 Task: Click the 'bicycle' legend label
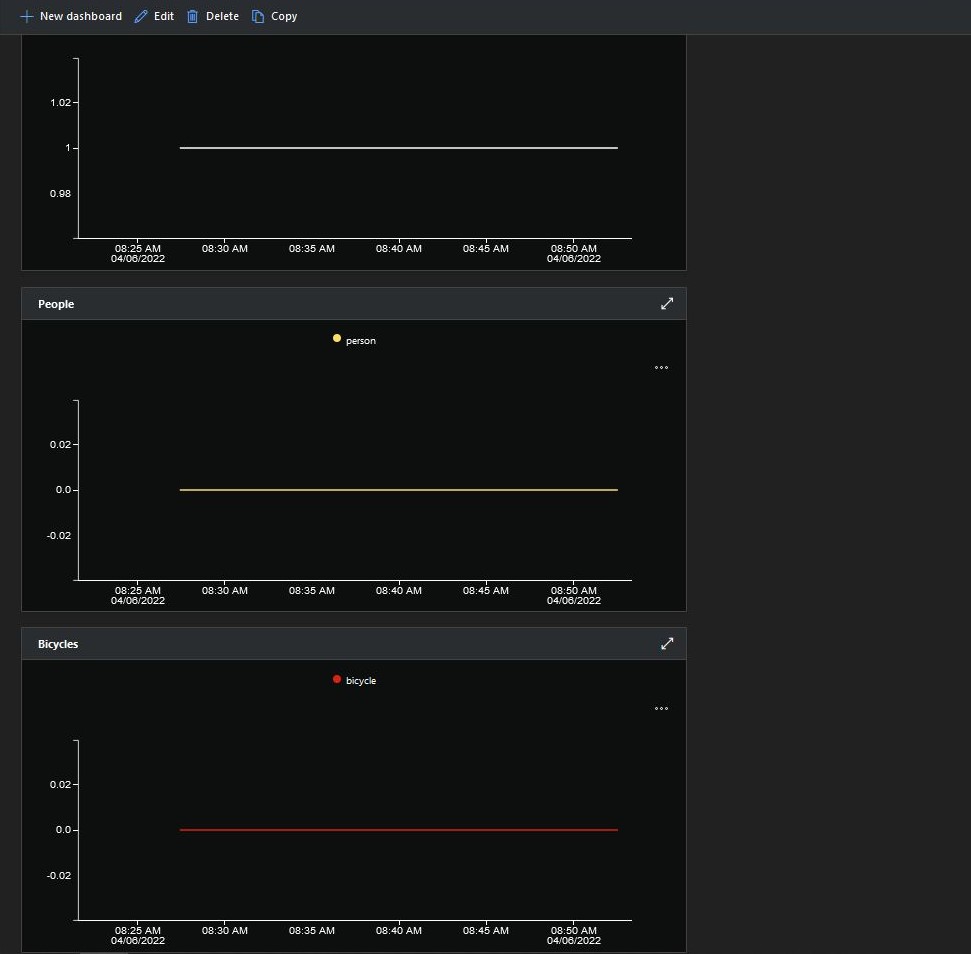pos(361,681)
